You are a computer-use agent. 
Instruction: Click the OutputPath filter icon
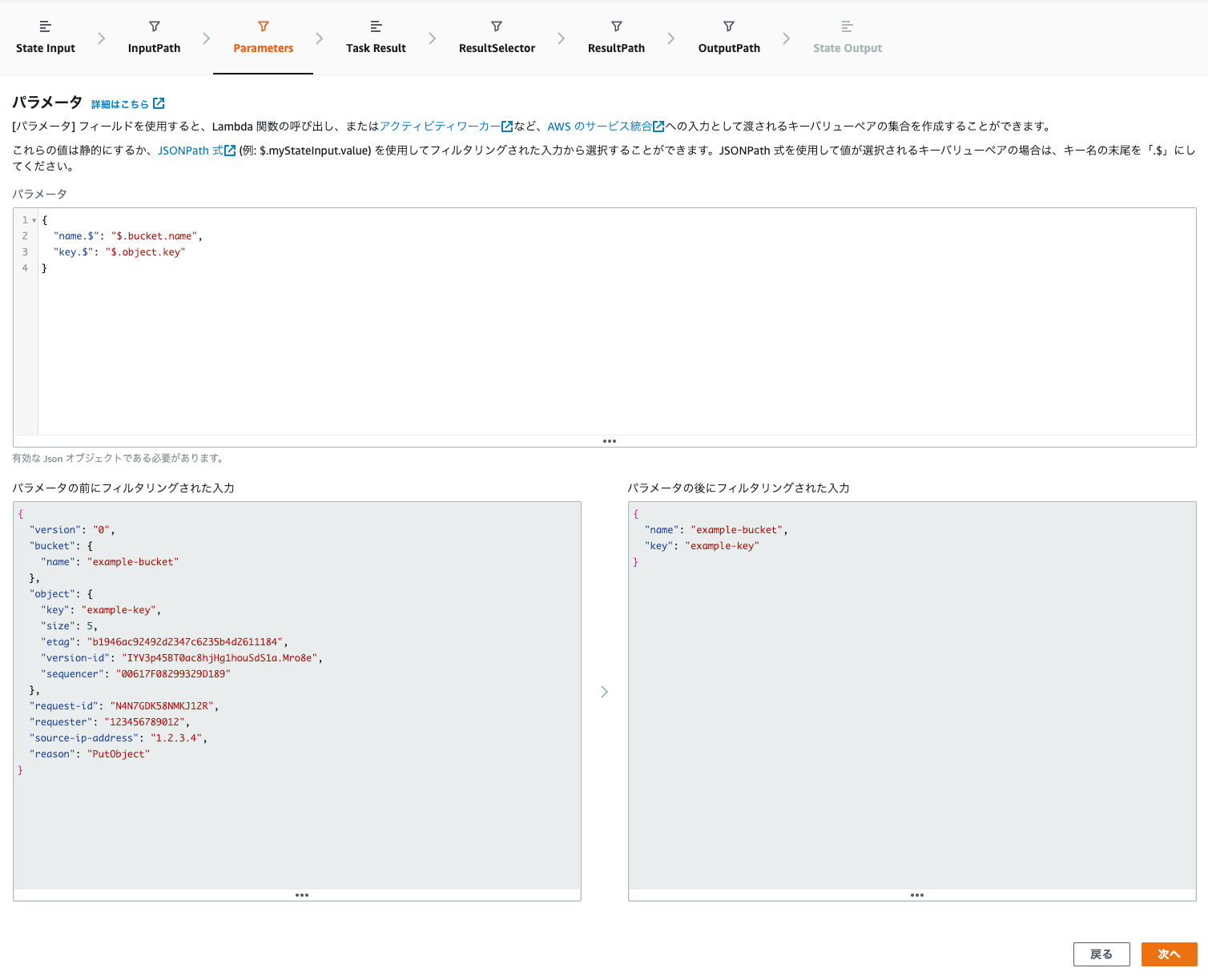coord(728,26)
